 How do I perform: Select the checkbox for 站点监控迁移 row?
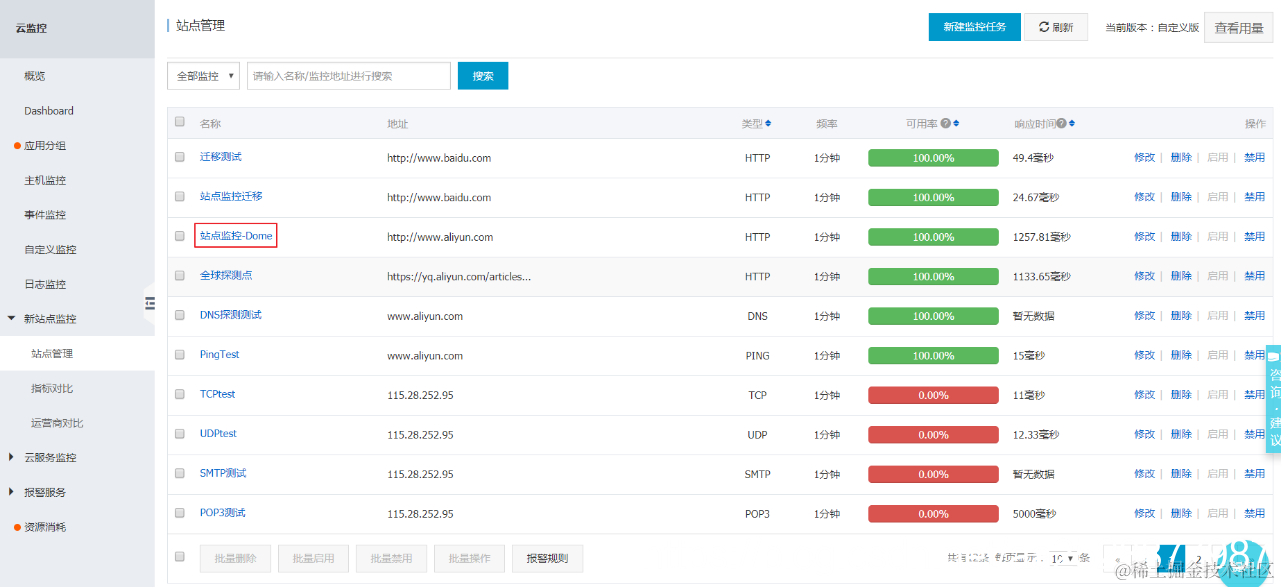click(180, 197)
